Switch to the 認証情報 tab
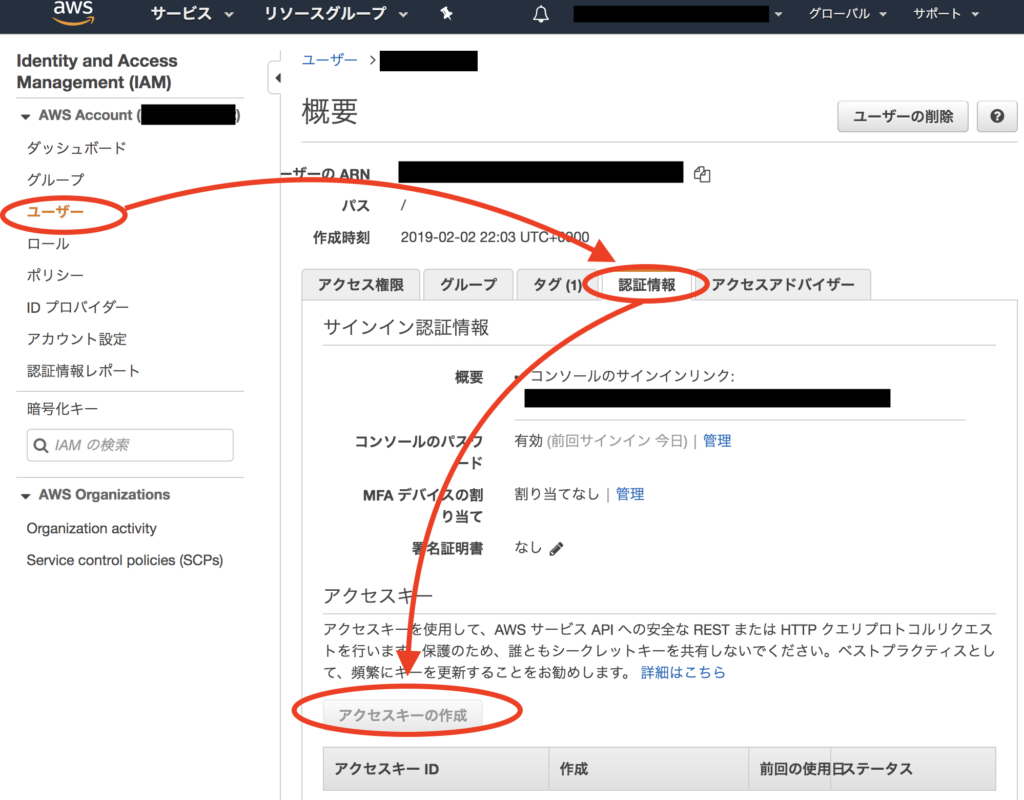 click(x=647, y=285)
